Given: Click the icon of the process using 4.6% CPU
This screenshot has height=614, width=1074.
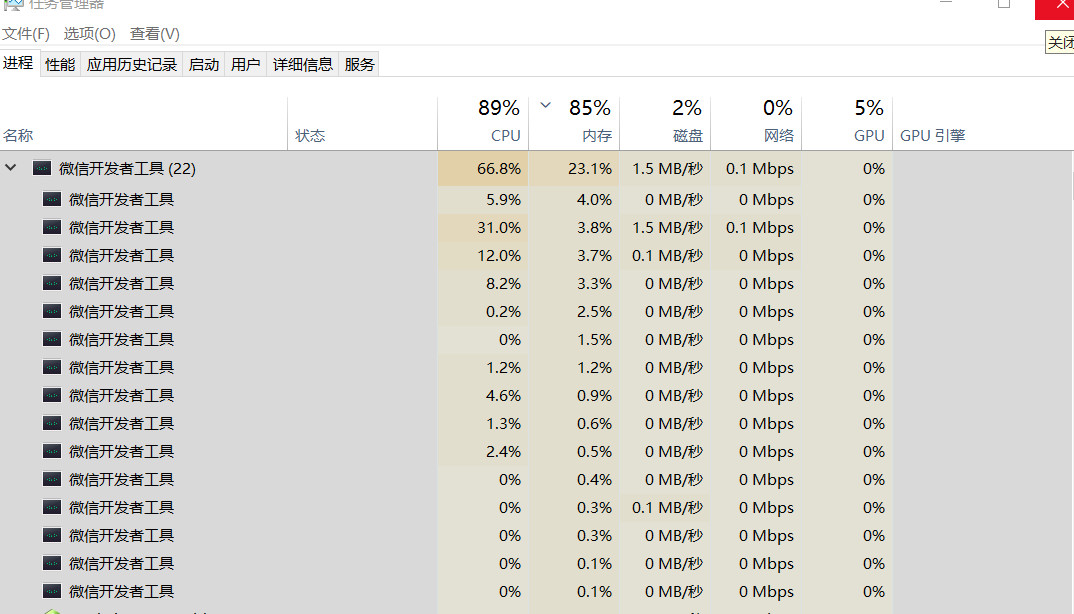Looking at the screenshot, I should pyautogui.click(x=52, y=395).
